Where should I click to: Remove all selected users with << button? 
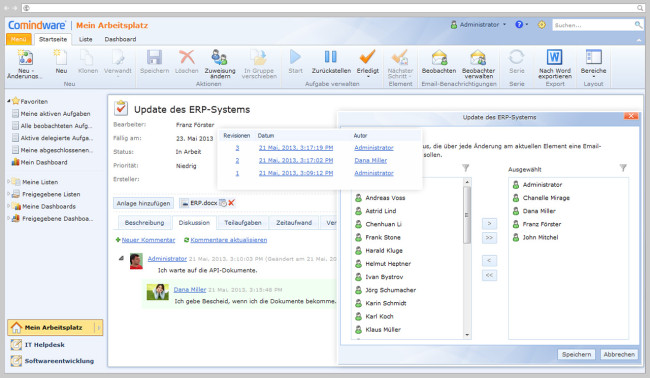point(489,275)
